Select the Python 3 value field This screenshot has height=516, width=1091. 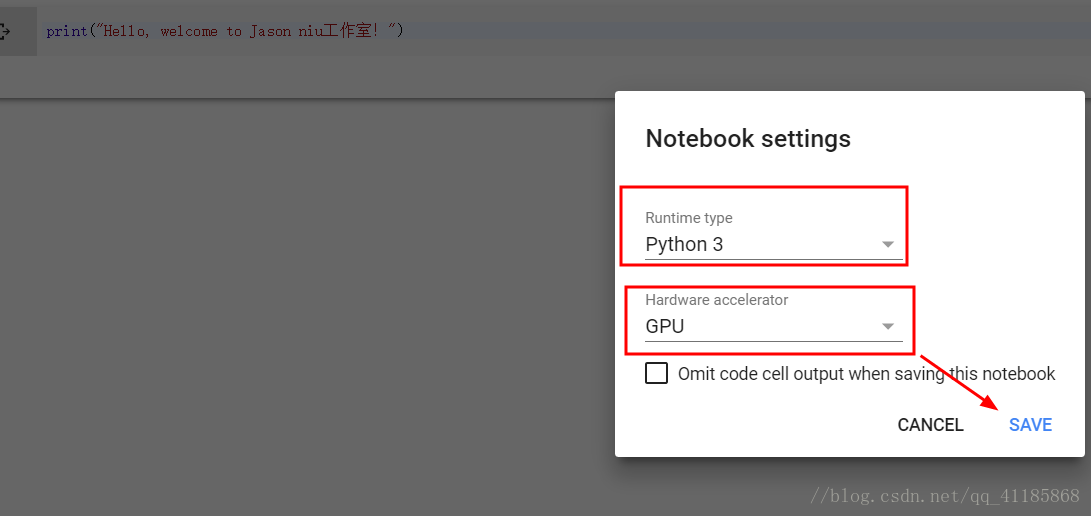[684, 244]
